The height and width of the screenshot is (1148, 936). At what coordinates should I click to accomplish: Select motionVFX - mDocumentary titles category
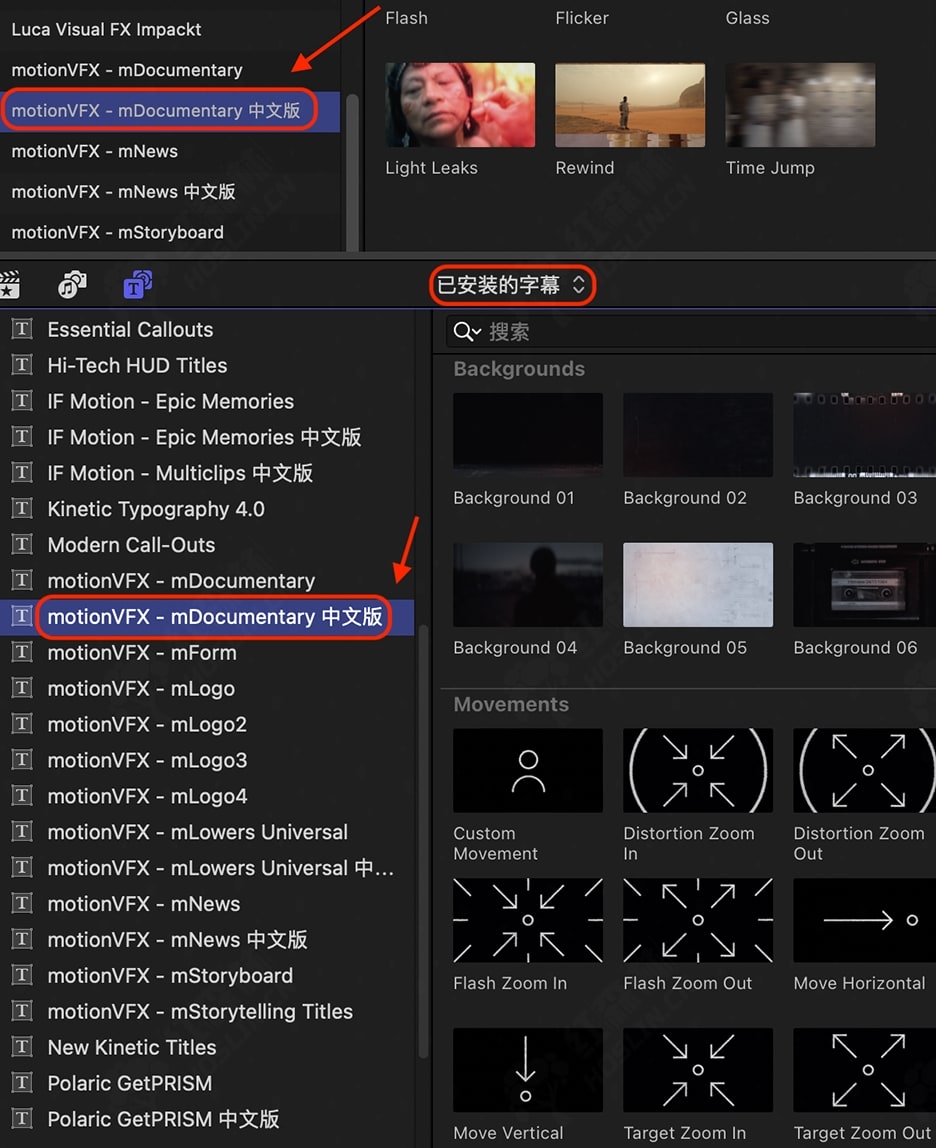[x=181, y=581]
